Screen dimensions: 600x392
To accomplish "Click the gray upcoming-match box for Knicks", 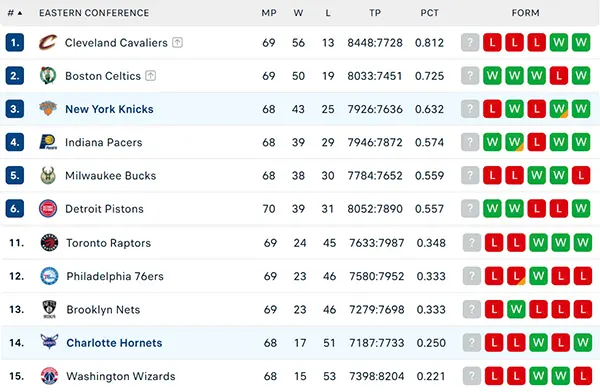I will [470, 109].
